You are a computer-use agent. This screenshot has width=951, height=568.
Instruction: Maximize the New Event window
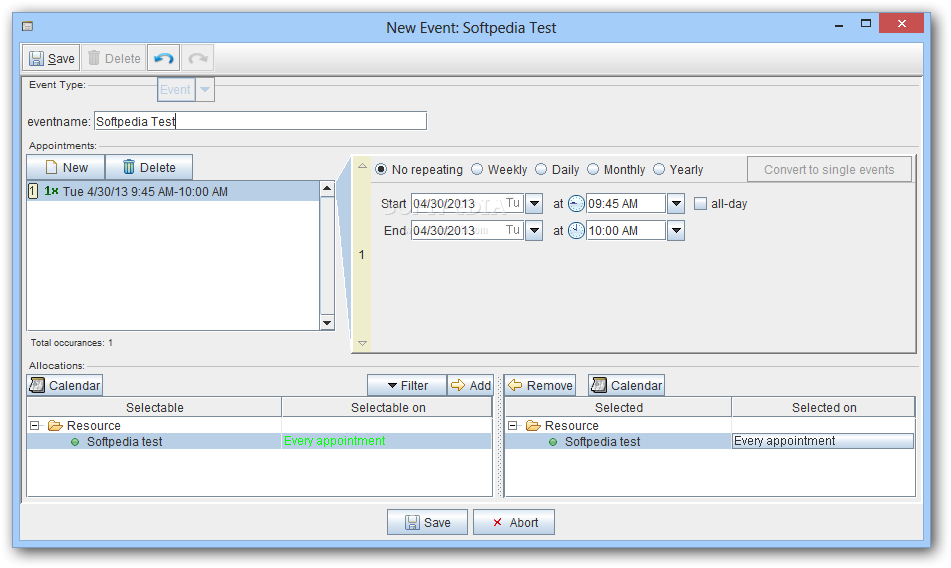[x=865, y=24]
